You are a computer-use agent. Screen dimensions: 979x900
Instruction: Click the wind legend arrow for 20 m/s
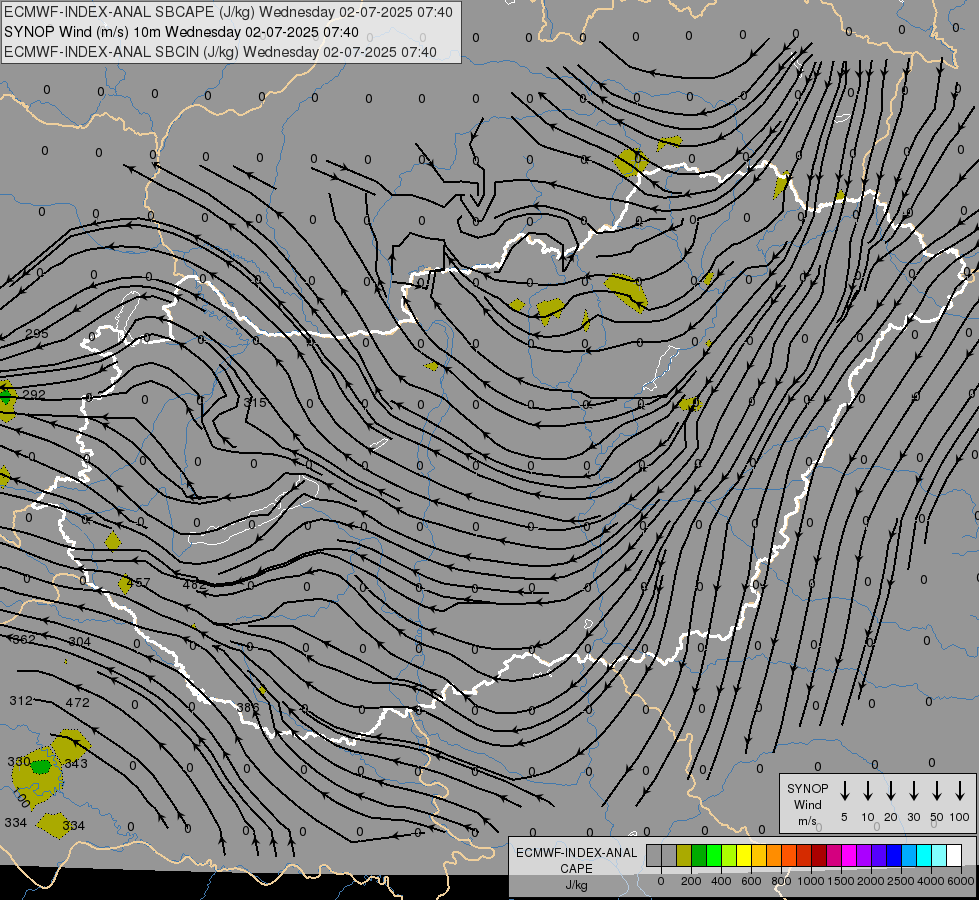tap(891, 791)
